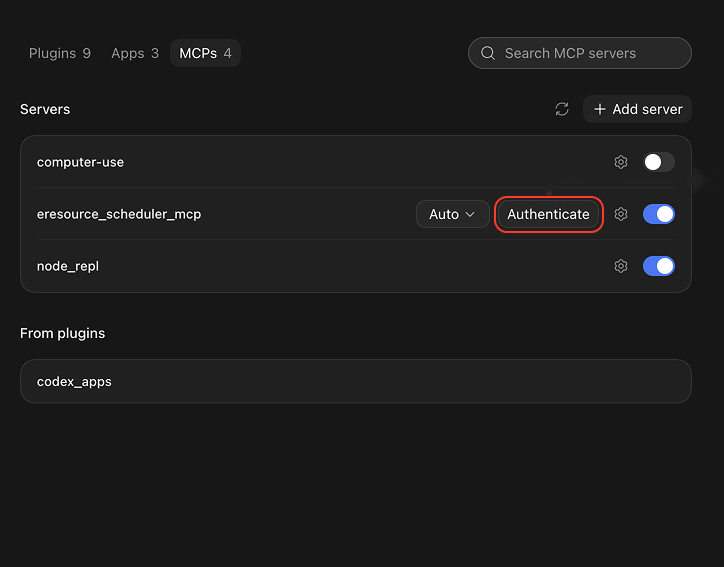The height and width of the screenshot is (567, 724).
Task: Switch to the Plugins tab
Action: [60, 53]
